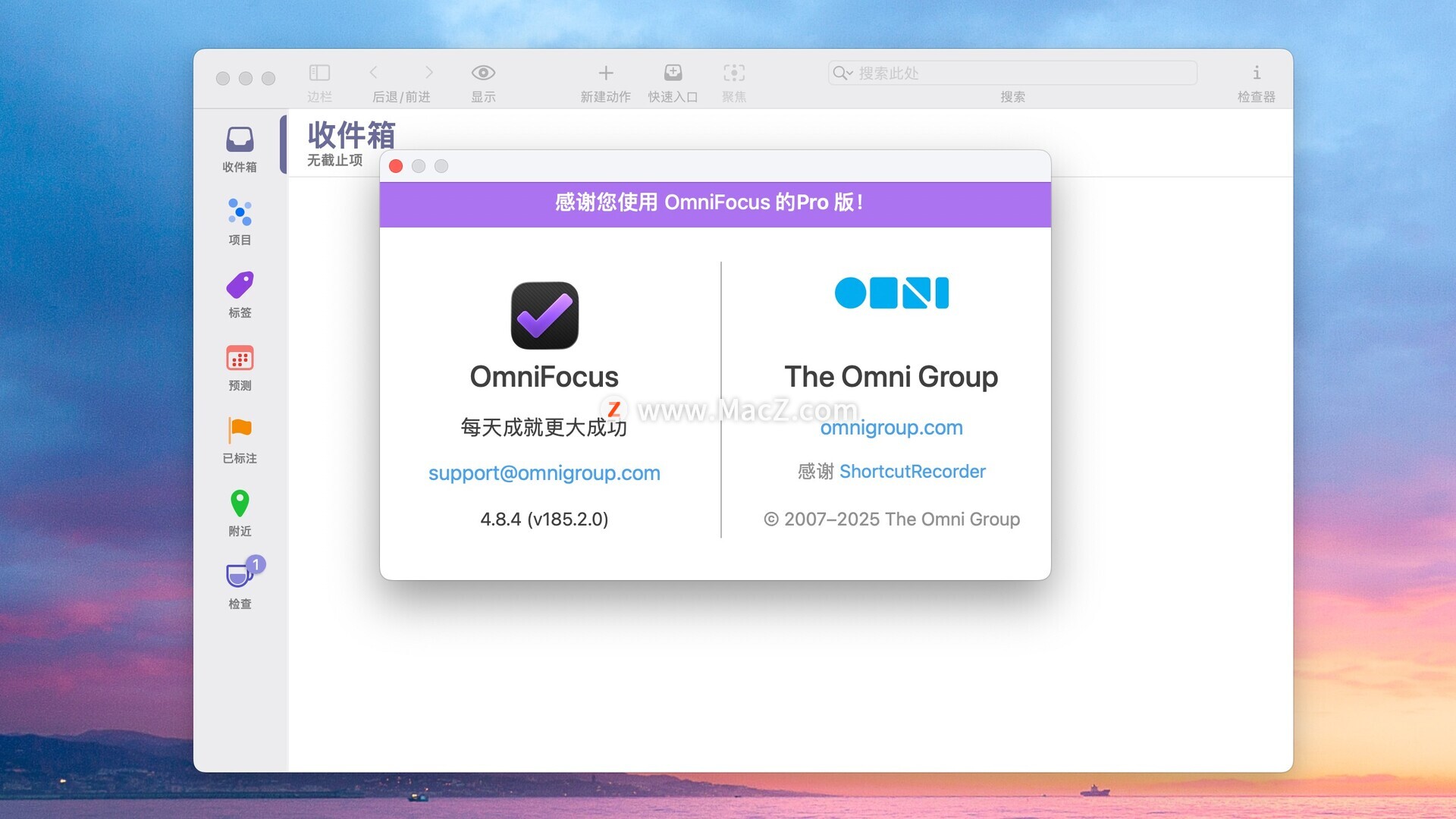Open Quick Entry (快速入口) from toolbar

tap(673, 73)
